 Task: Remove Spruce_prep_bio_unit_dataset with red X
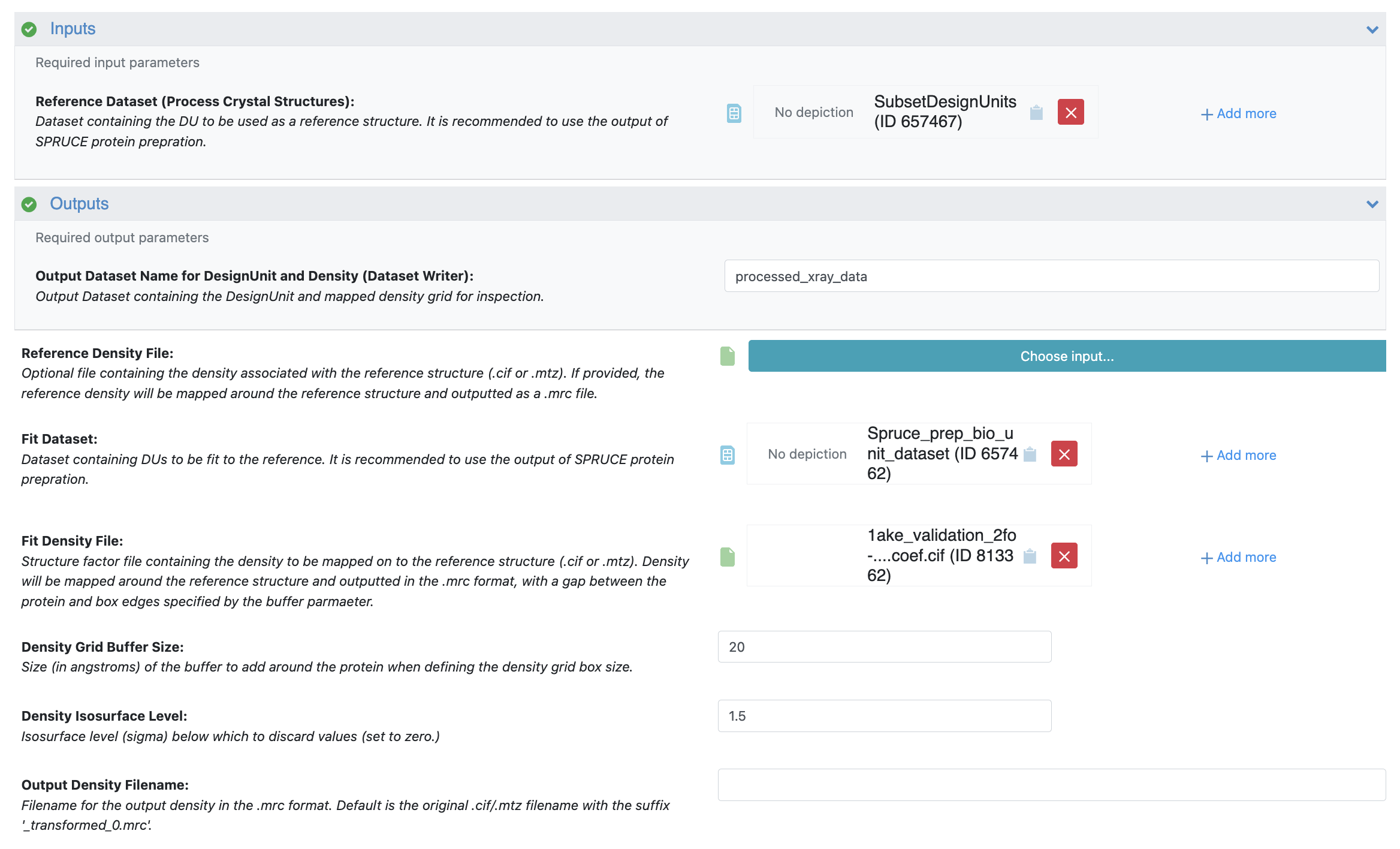(1064, 454)
